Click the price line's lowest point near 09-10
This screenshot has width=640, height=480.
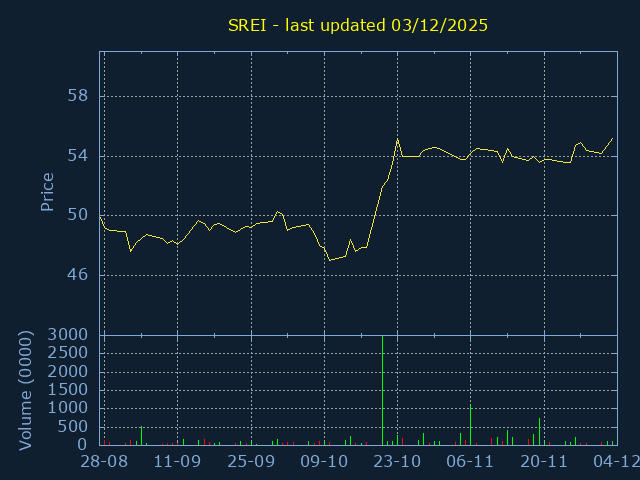(329, 260)
